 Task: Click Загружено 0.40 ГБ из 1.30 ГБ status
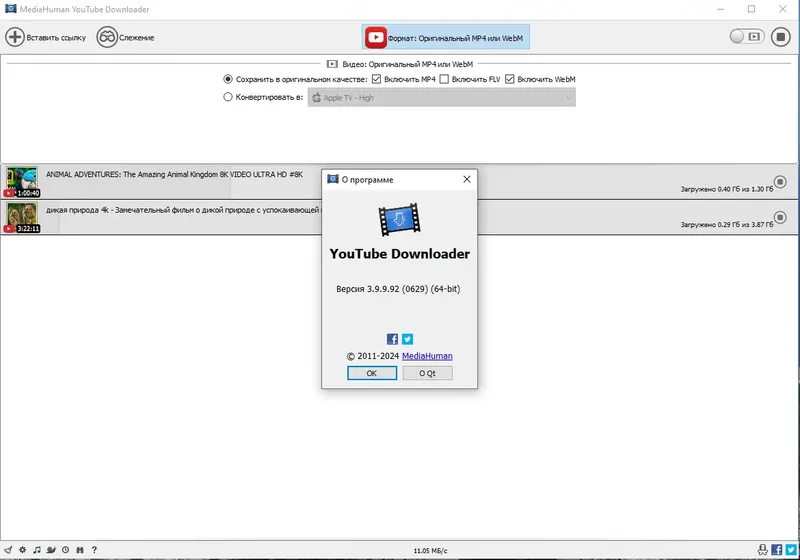[727, 189]
